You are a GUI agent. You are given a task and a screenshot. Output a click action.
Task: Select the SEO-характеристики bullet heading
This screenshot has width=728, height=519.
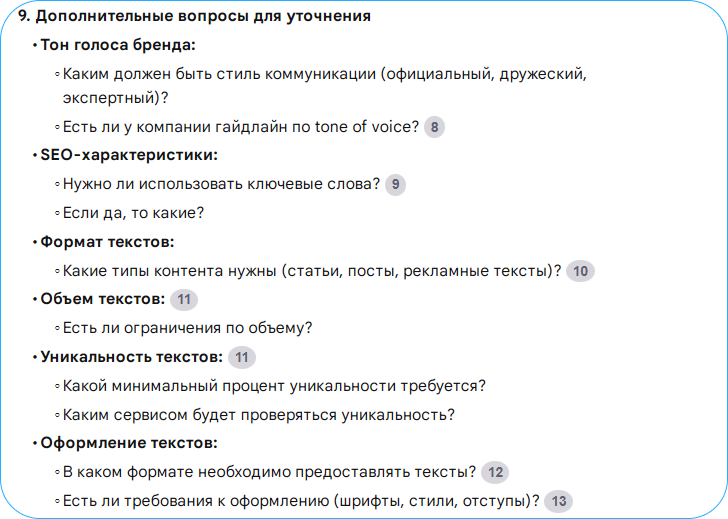pos(129,155)
